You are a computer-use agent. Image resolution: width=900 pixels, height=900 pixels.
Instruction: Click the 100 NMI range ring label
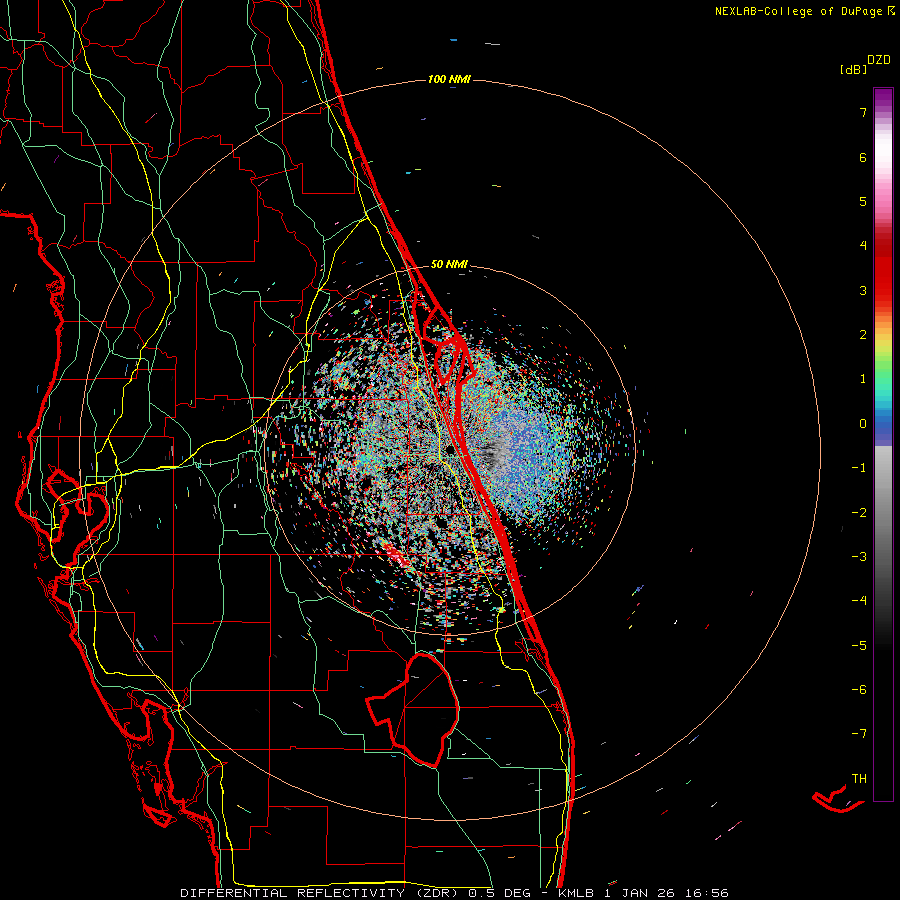[449, 79]
